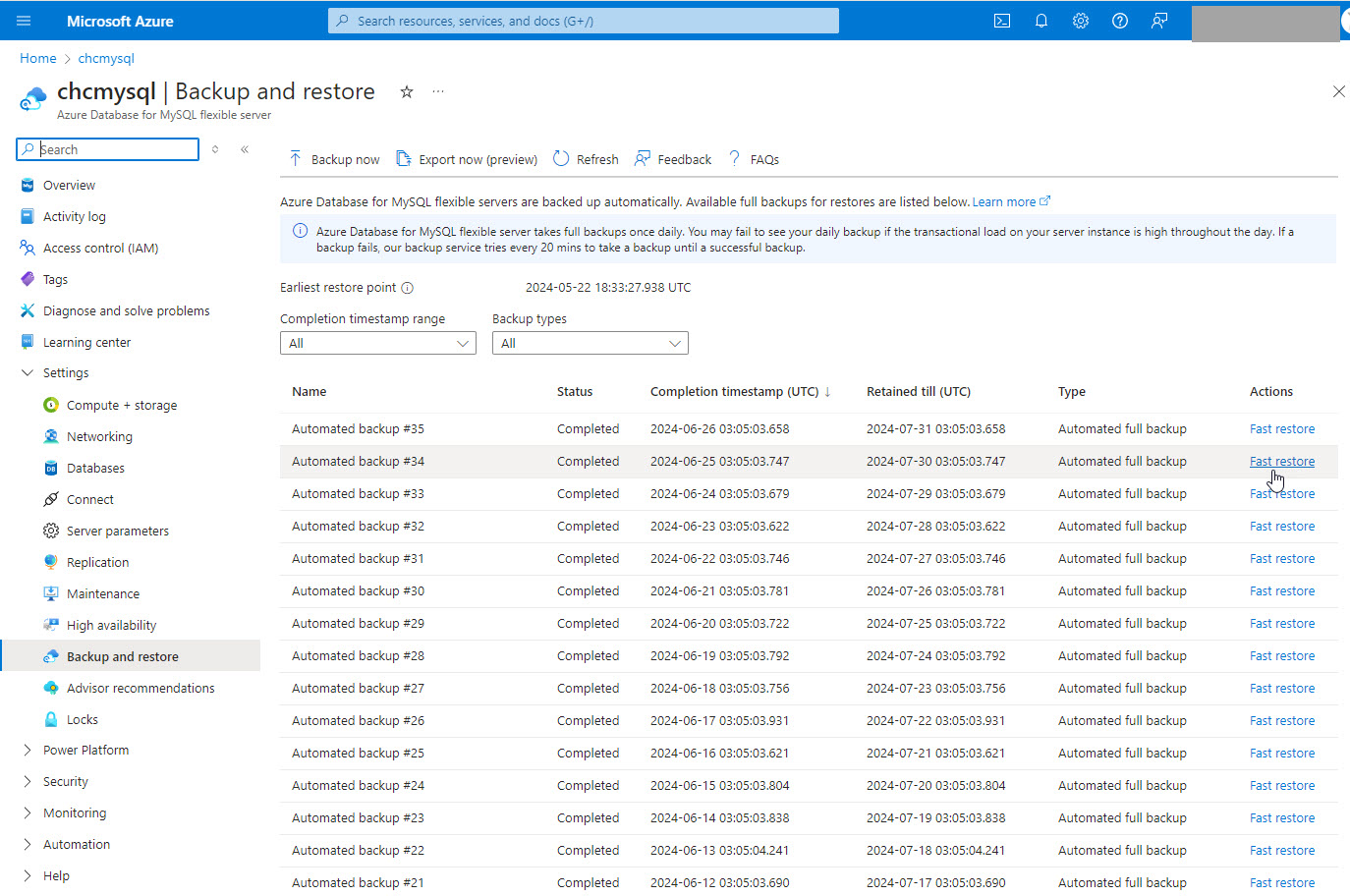This screenshot has width=1350, height=896.
Task: Open Feedback in the command bar
Action: click(673, 159)
